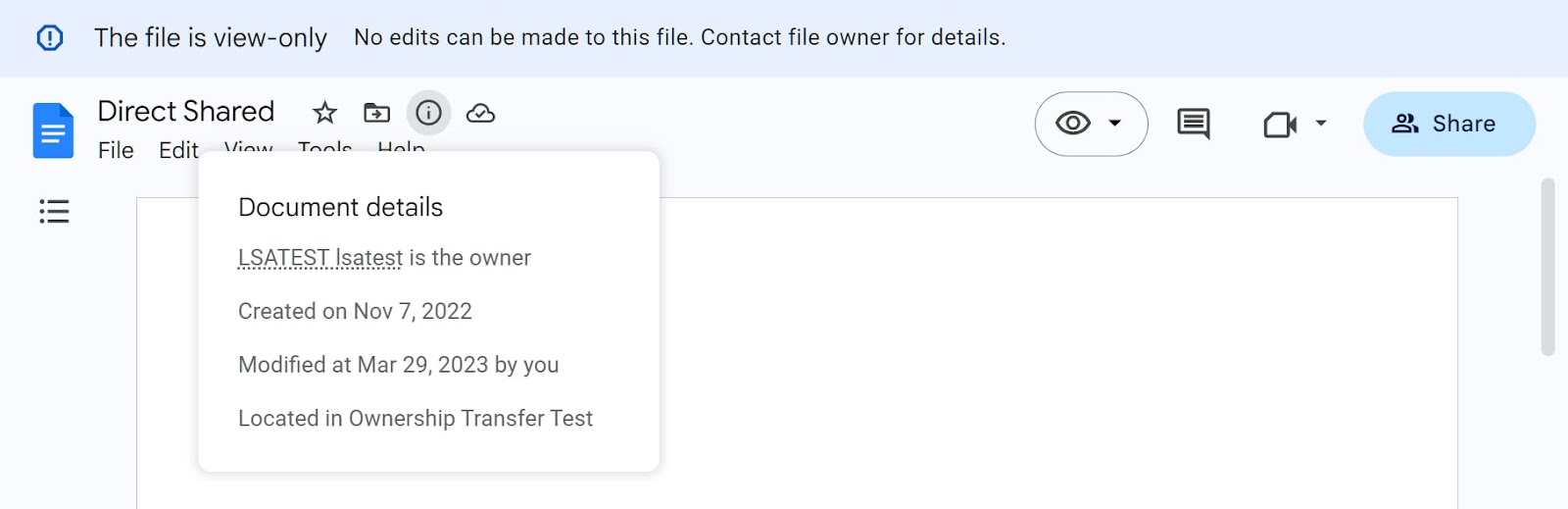Click the owner name LSATEST lsatest
This screenshot has height=509, width=1568.
click(320, 258)
